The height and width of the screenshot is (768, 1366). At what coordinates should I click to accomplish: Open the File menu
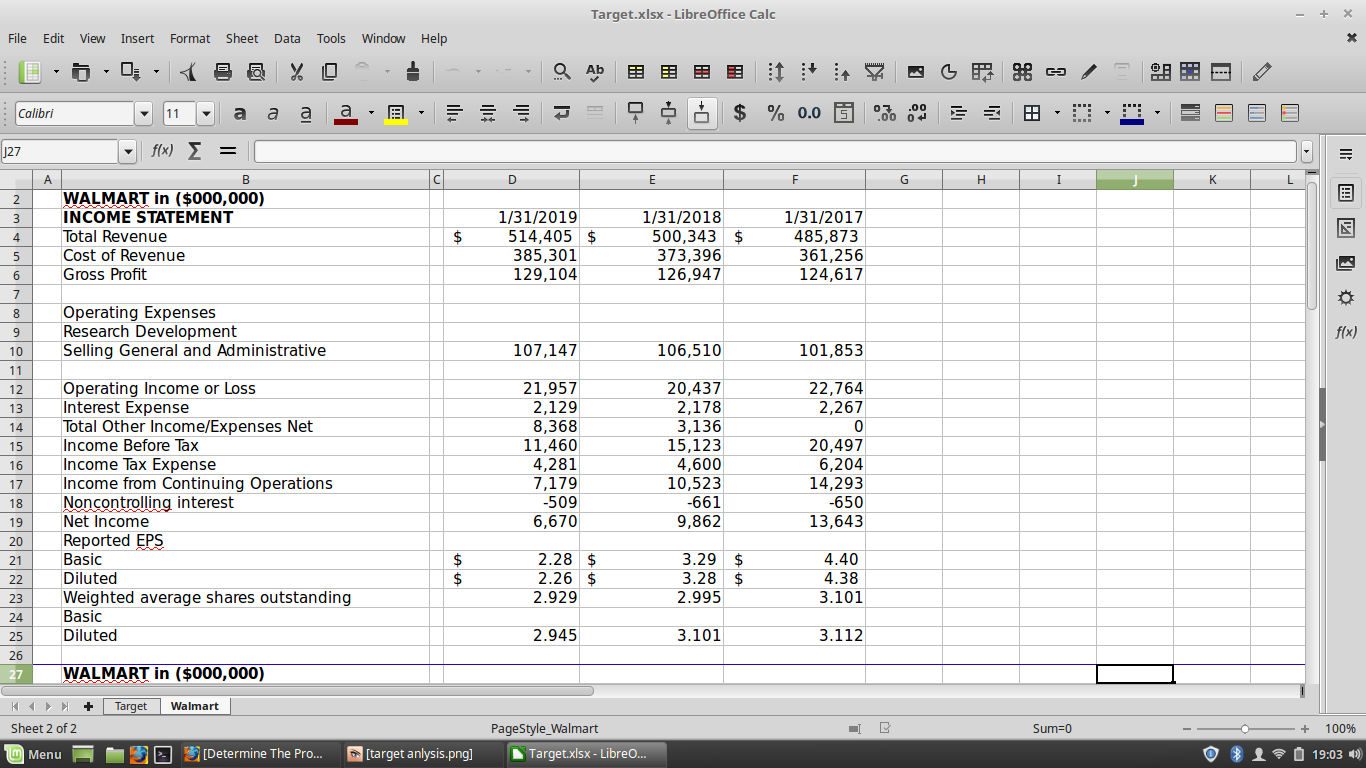[x=17, y=38]
